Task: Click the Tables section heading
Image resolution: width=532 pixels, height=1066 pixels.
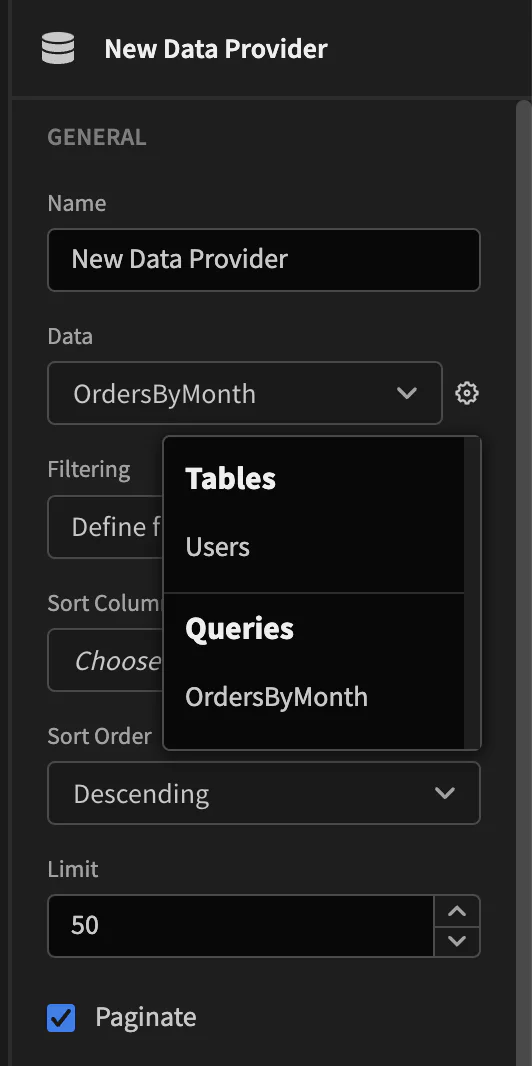Action: pyautogui.click(x=230, y=479)
